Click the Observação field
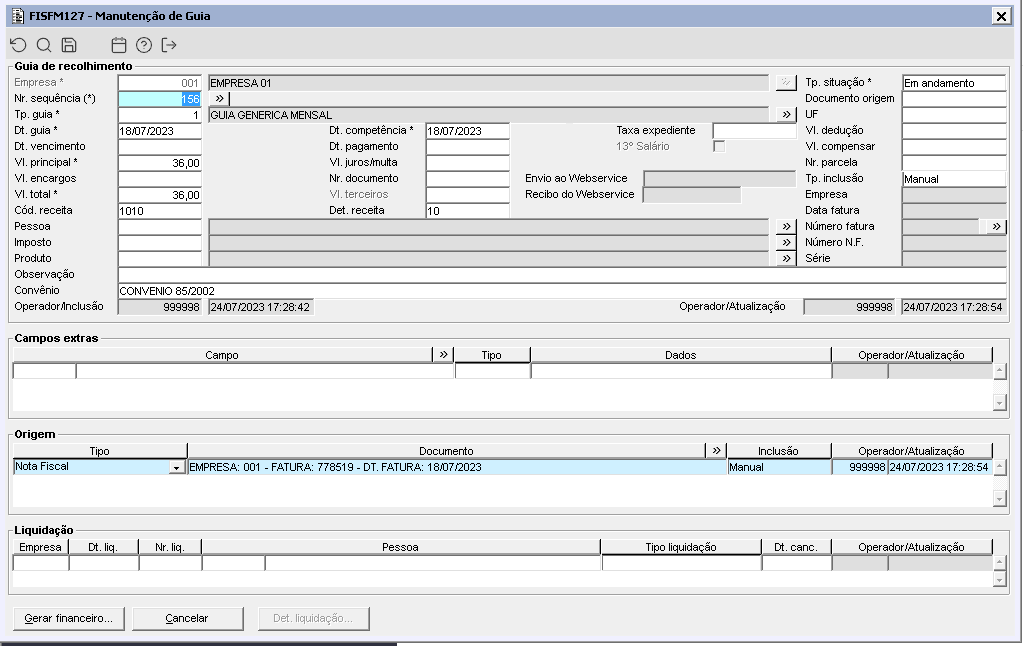Viewport: 1023px width, 646px height. click(x=562, y=274)
